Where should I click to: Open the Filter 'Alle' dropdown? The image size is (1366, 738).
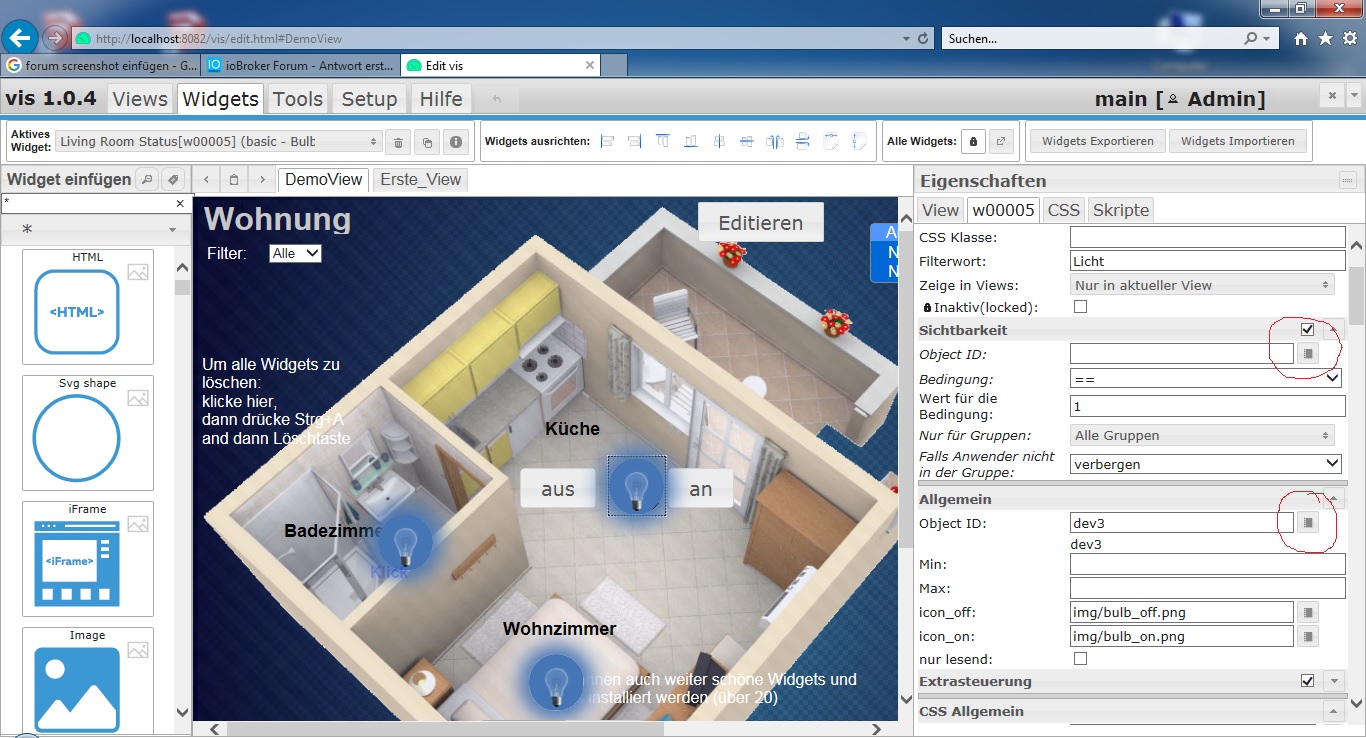295,254
